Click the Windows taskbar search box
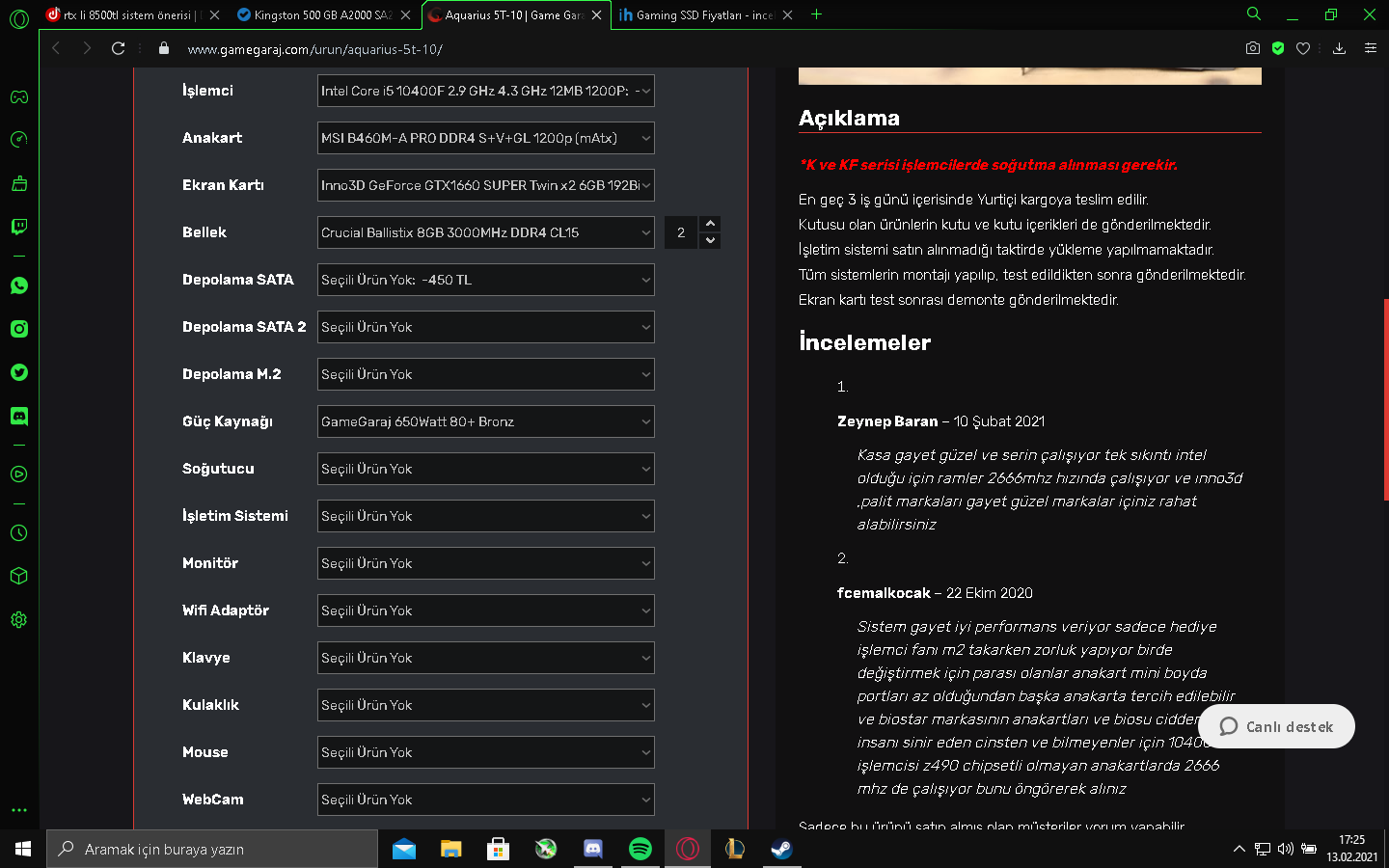Screen dimensions: 1389x868 pos(212,849)
